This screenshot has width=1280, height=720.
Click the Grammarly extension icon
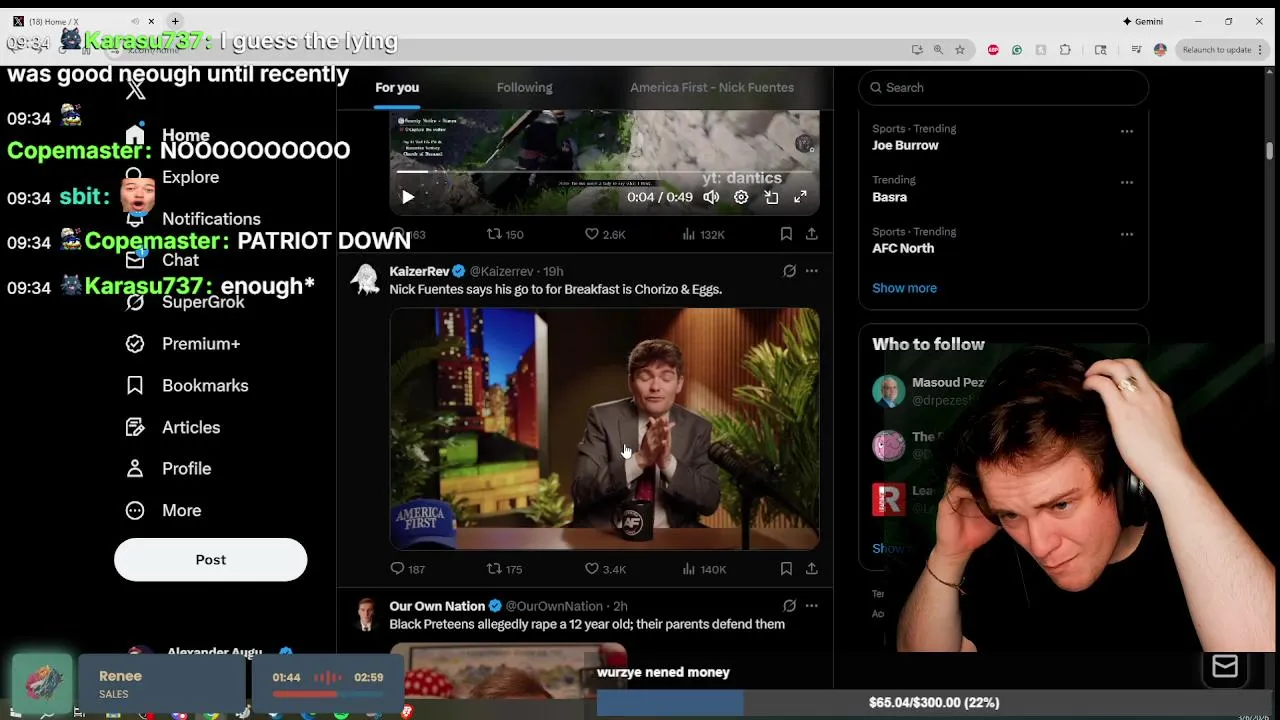[1017, 50]
